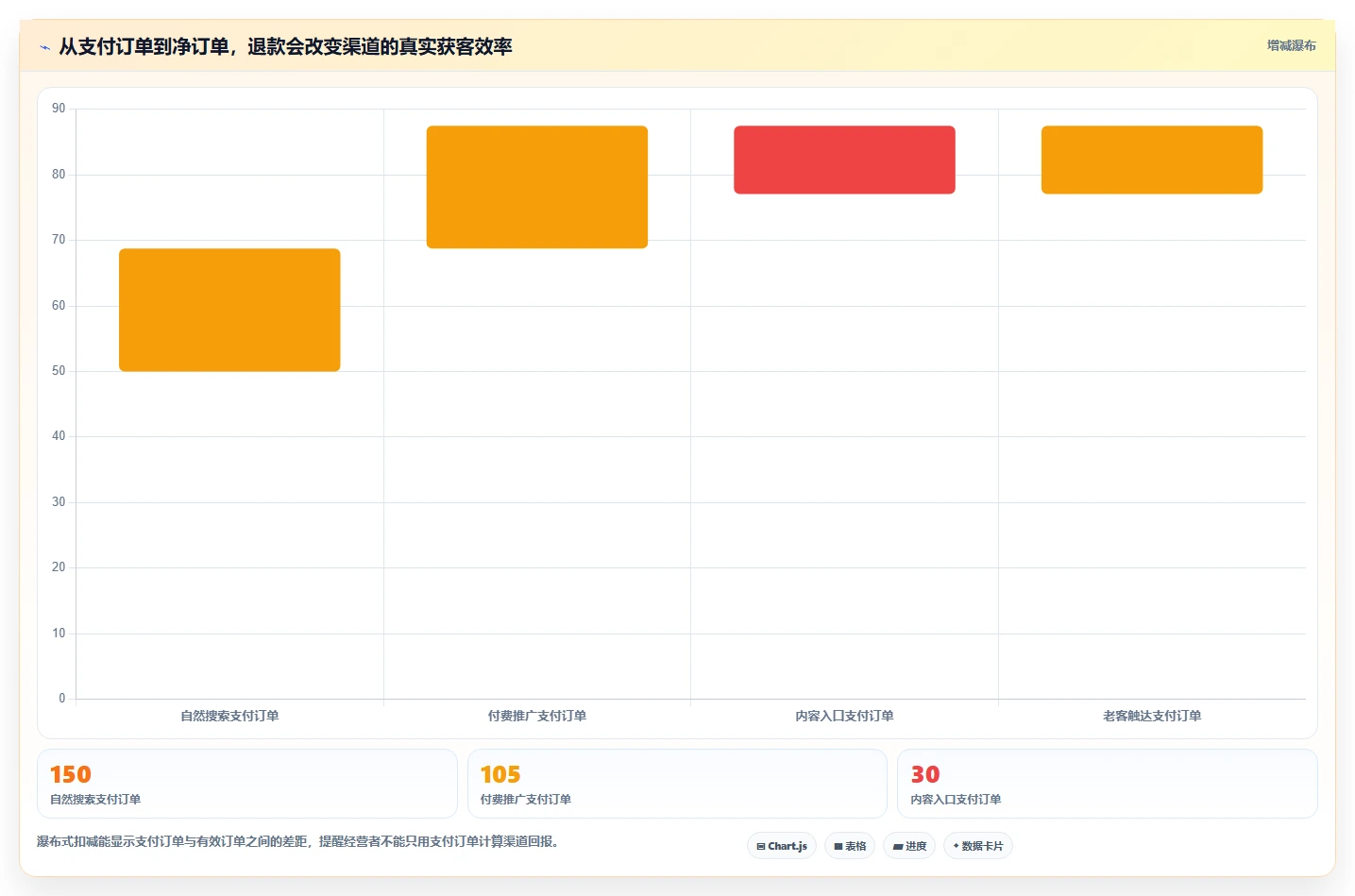Click the 内容入口支付订单 x-axis label

pyautogui.click(x=844, y=716)
